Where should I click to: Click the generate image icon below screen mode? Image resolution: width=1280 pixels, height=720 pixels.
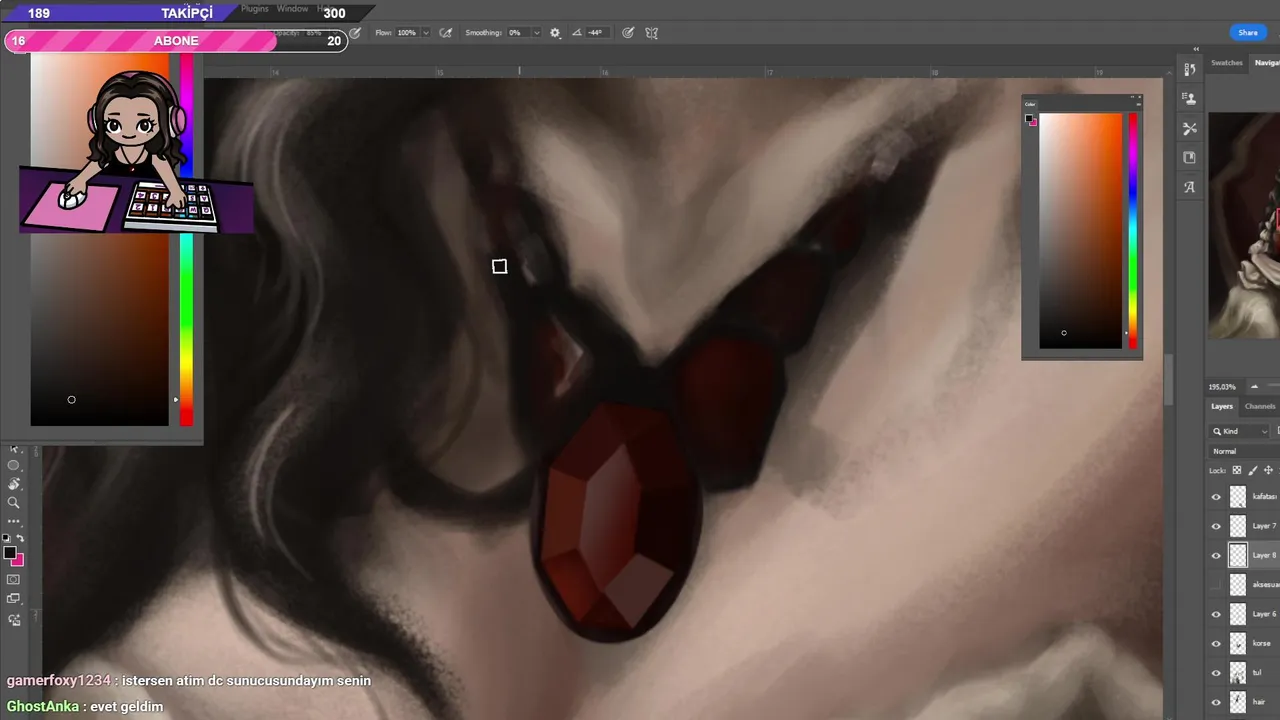(x=13, y=620)
